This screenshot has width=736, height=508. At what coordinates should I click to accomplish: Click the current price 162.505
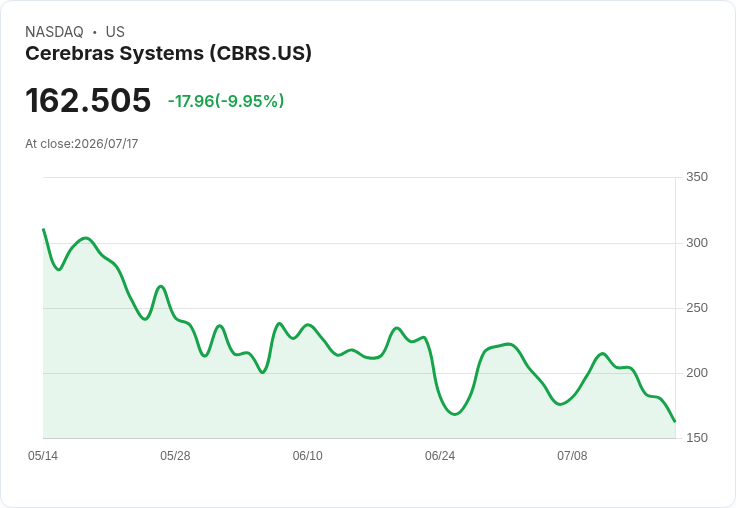tap(88, 100)
